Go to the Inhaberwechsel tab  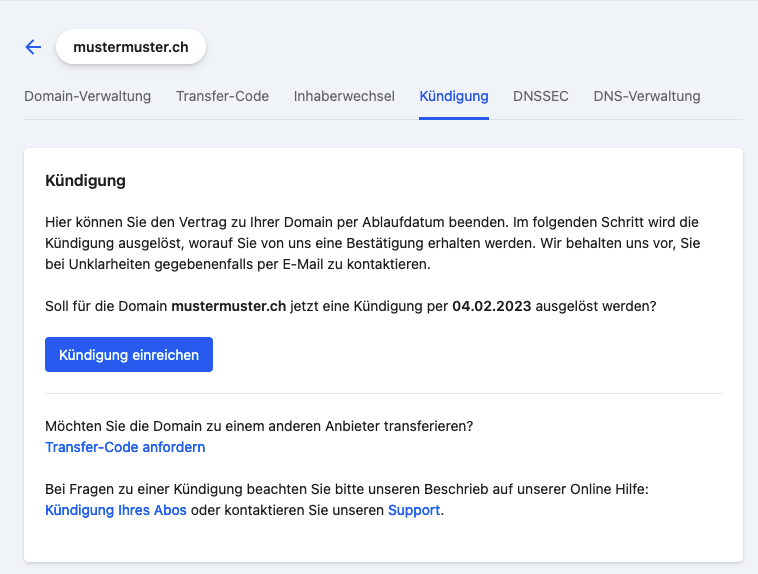click(x=344, y=97)
